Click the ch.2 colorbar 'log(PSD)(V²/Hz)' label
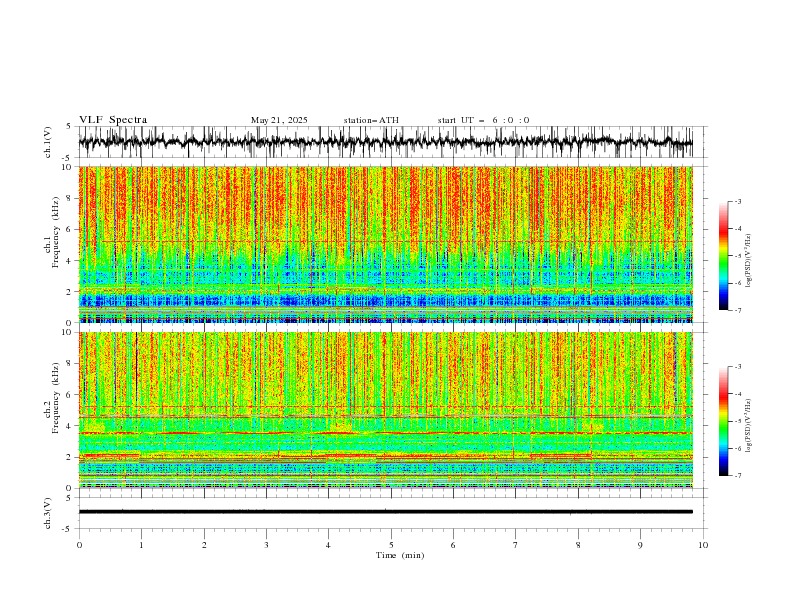This screenshot has width=792, height=612. 749,426
